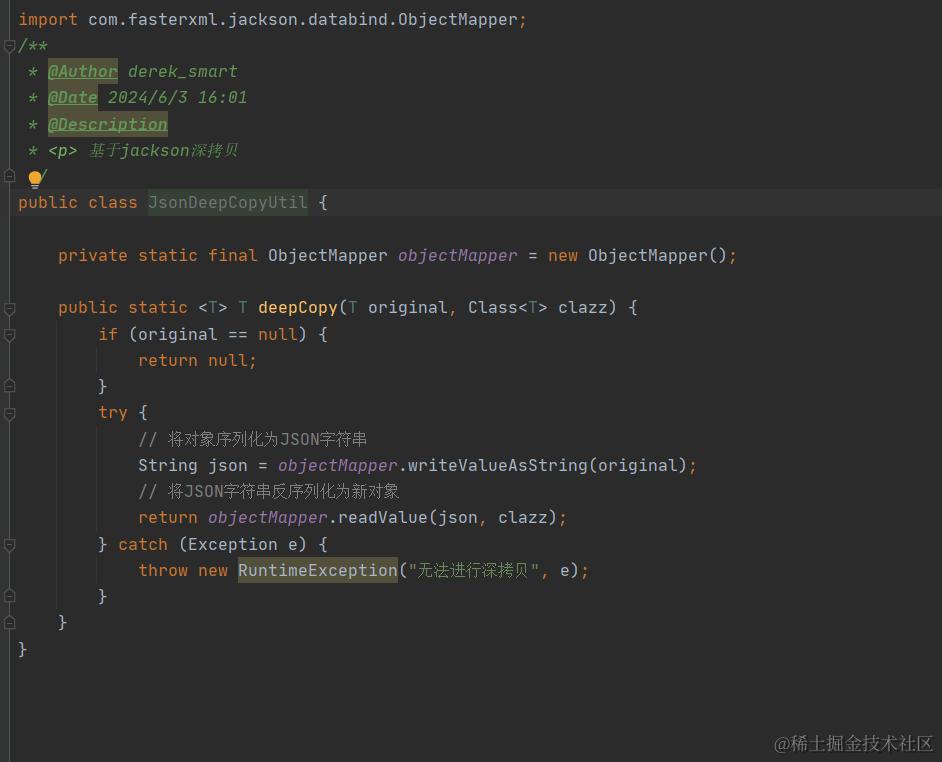Click the highlighted RuntimeException class name
Viewport: 942px width, 762px height.
[x=318, y=570]
